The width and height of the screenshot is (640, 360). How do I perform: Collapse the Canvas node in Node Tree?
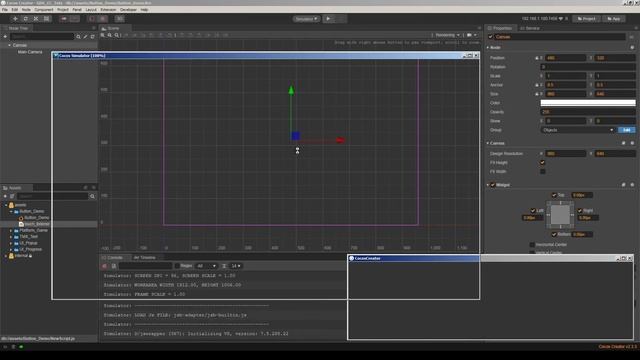click(x=9, y=45)
